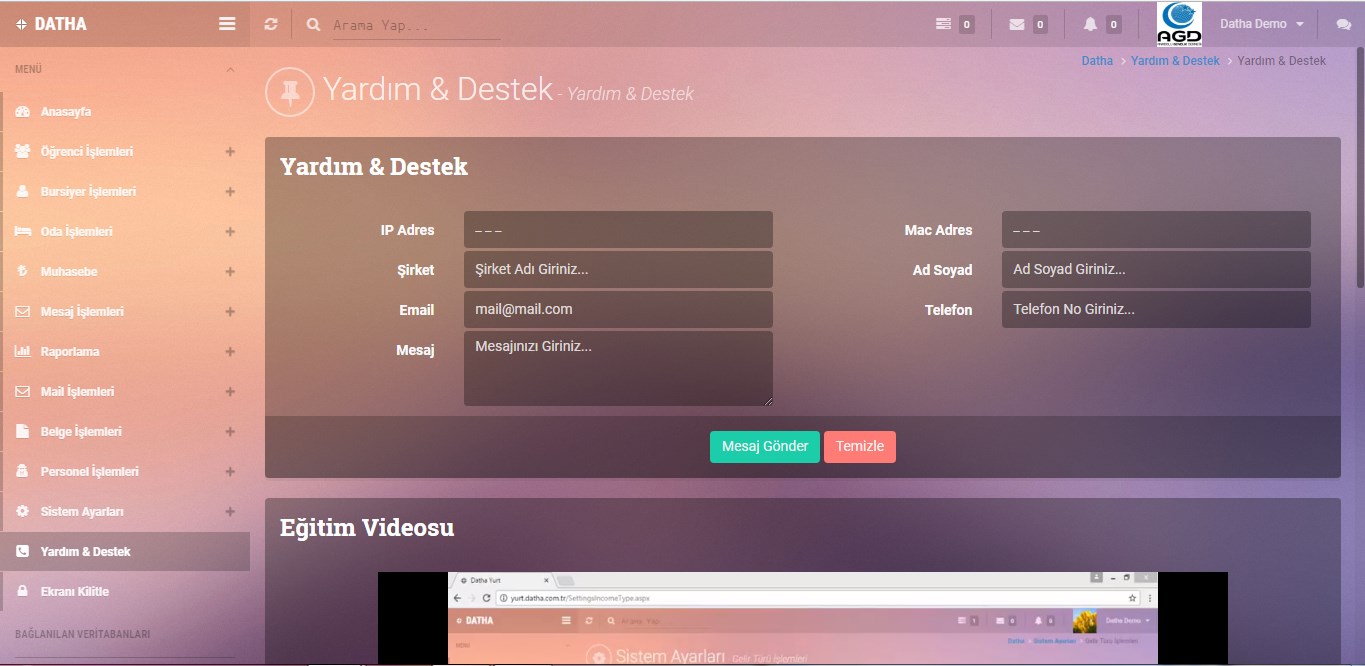Collapse the MENÜ section chevron
The image size is (1365, 666).
pyautogui.click(x=230, y=70)
